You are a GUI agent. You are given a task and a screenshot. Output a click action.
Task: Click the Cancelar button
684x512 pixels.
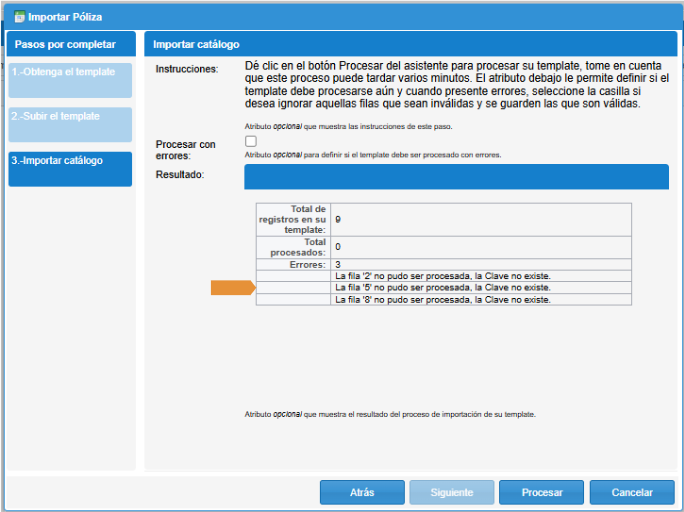coord(631,493)
